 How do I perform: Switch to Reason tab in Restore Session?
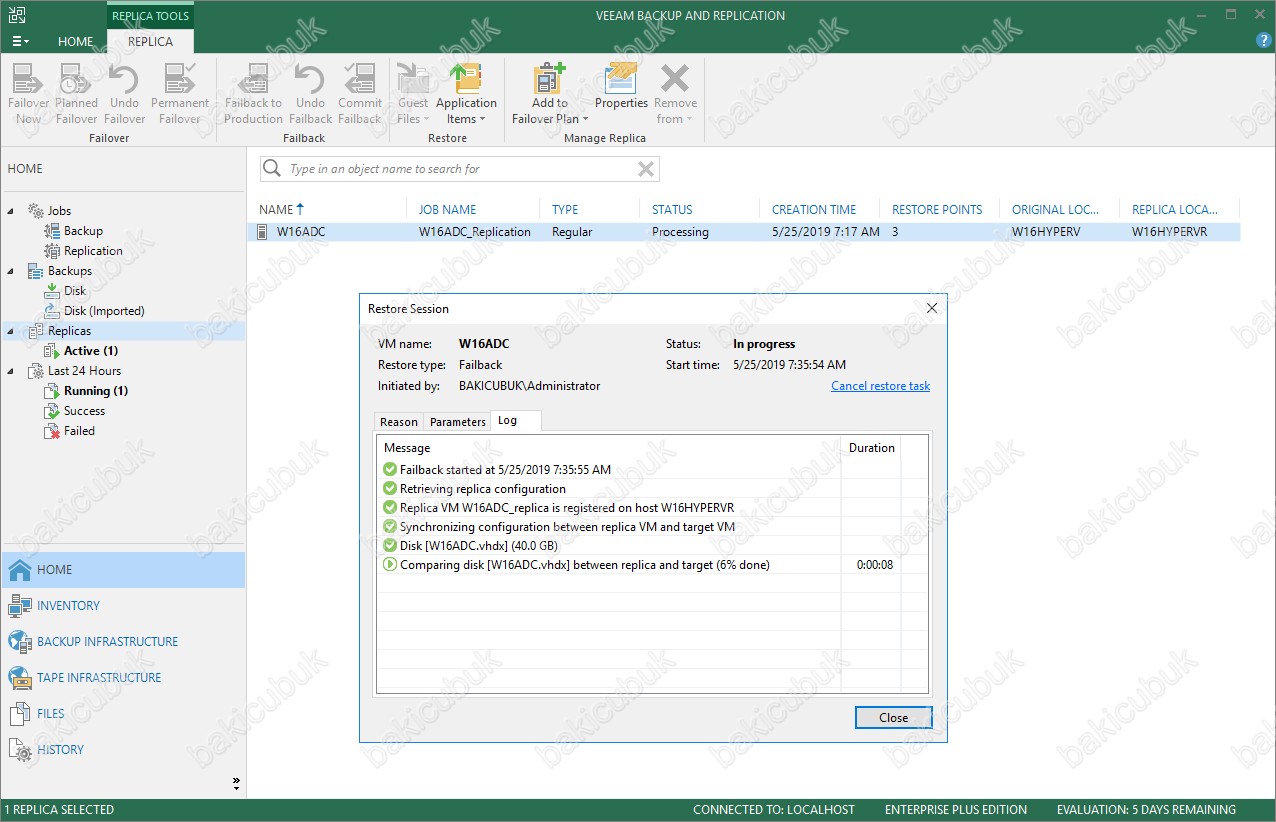point(399,422)
